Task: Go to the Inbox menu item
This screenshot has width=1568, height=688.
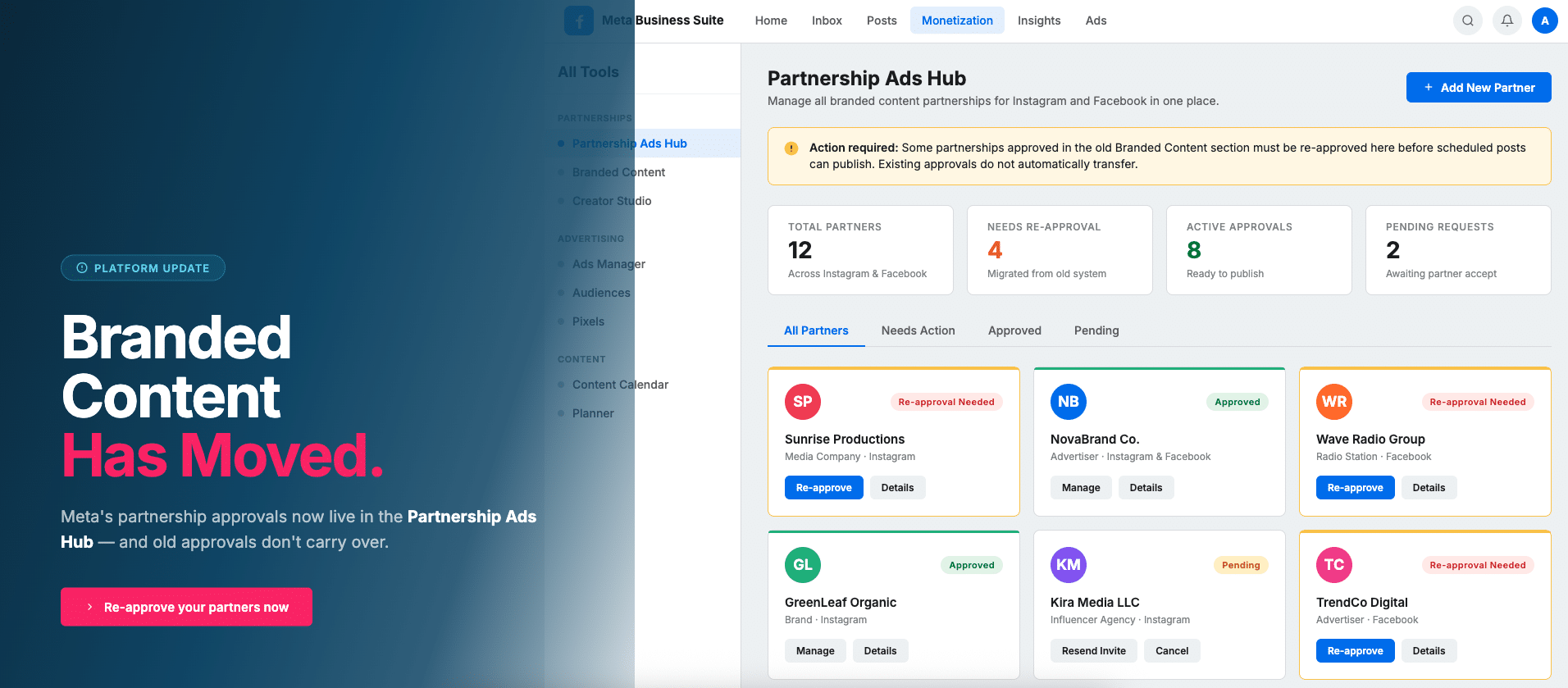Action: (827, 21)
